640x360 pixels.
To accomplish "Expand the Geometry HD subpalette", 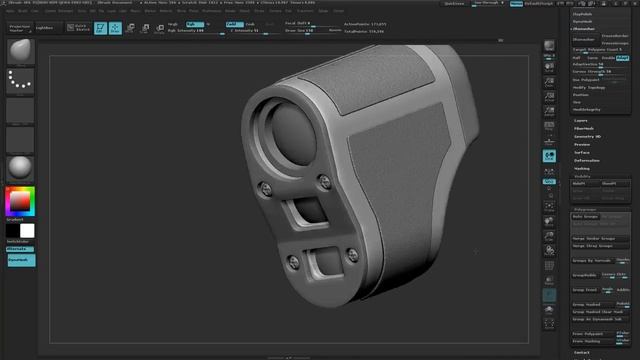I will tap(587, 137).
